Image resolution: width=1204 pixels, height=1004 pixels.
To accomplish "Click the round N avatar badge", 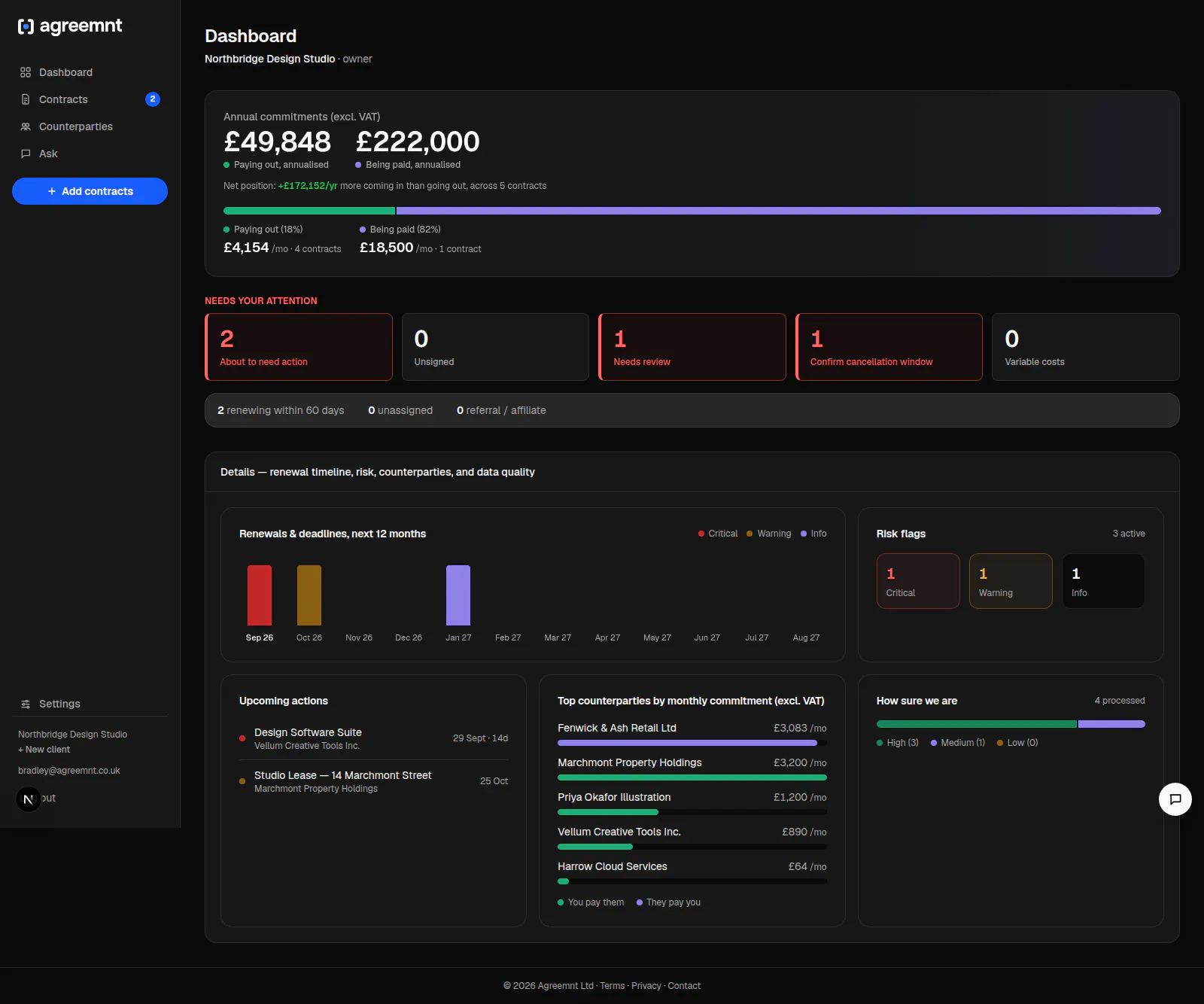I will coord(29,799).
